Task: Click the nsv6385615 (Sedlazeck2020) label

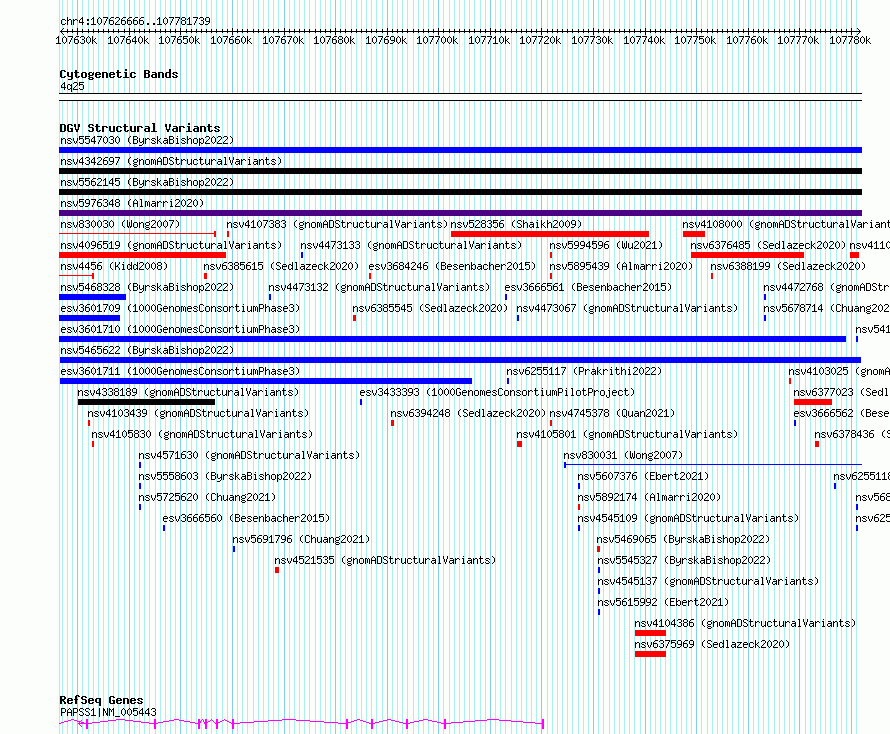Action: pyautogui.click(x=281, y=266)
